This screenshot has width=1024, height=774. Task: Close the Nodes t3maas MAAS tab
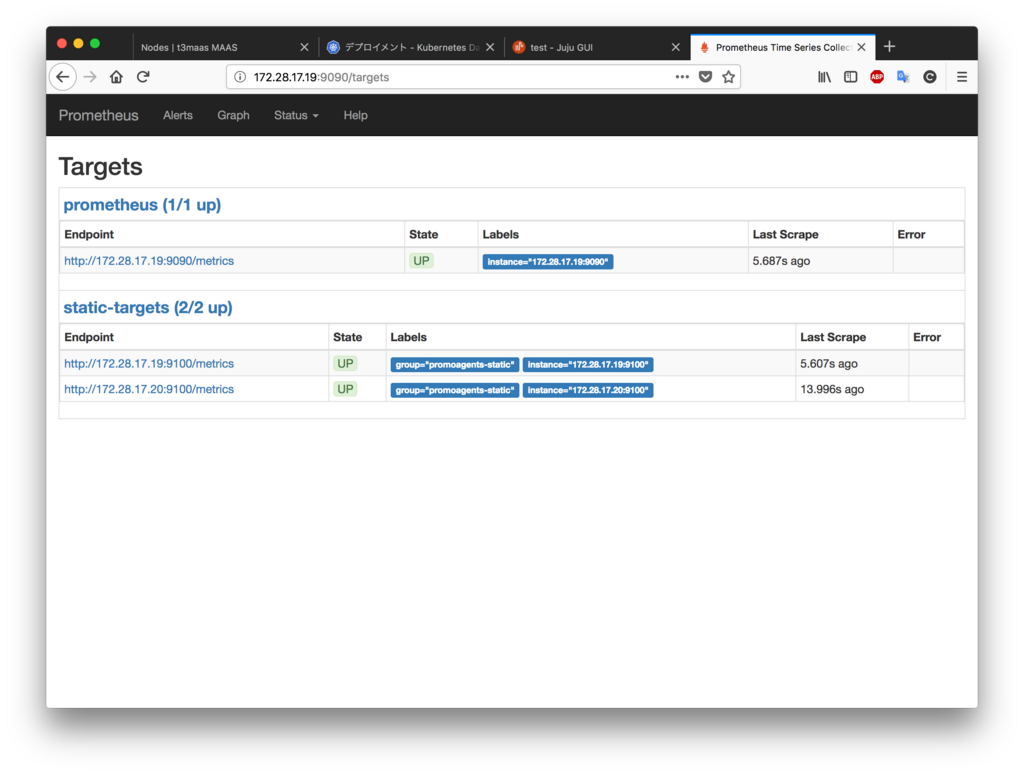[x=304, y=47]
